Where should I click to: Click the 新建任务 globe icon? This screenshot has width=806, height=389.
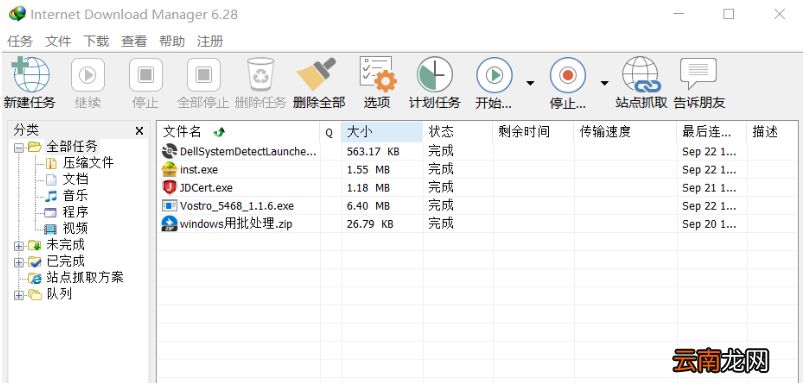30,75
